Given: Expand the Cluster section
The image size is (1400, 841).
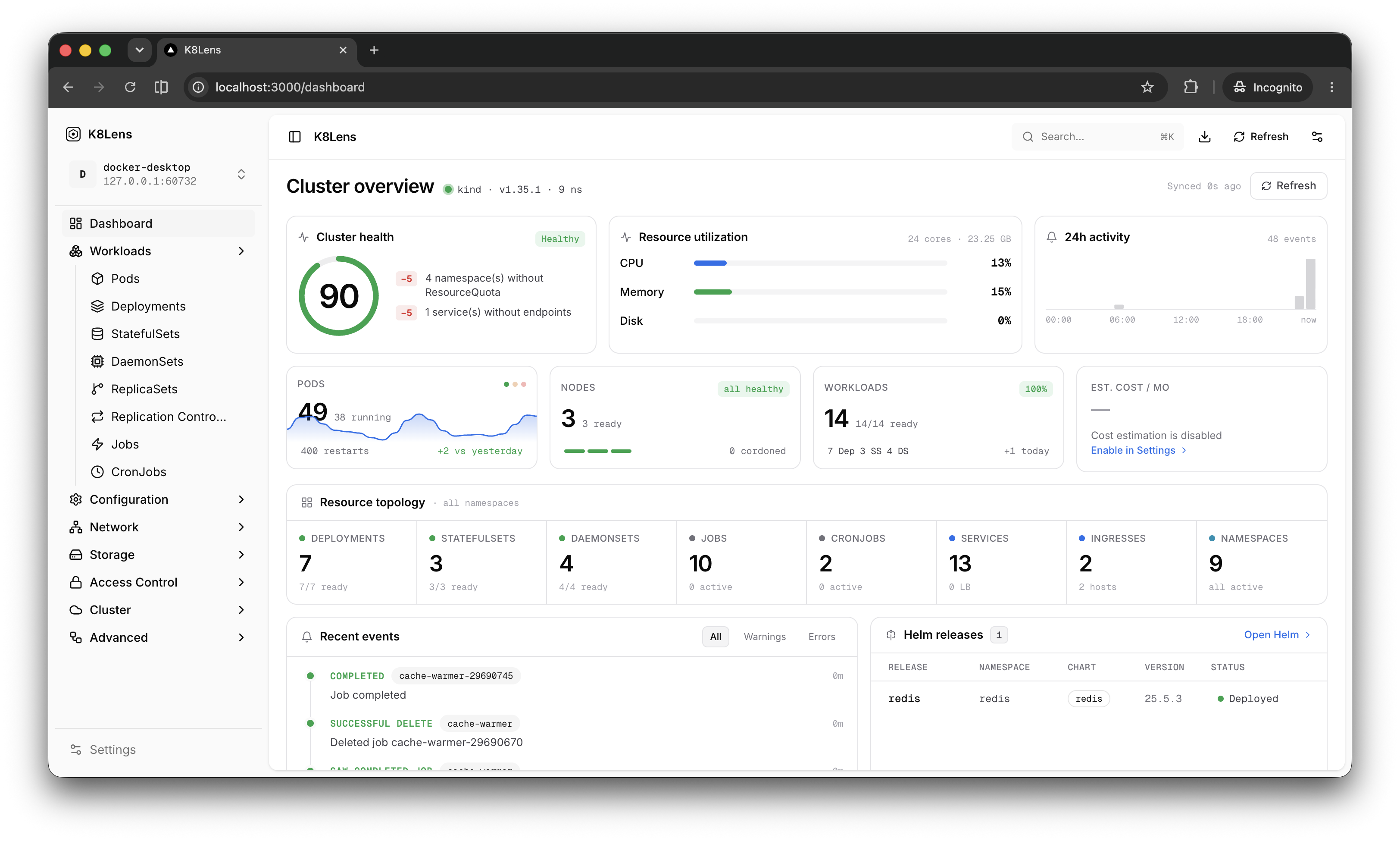Looking at the screenshot, I should pyautogui.click(x=159, y=610).
